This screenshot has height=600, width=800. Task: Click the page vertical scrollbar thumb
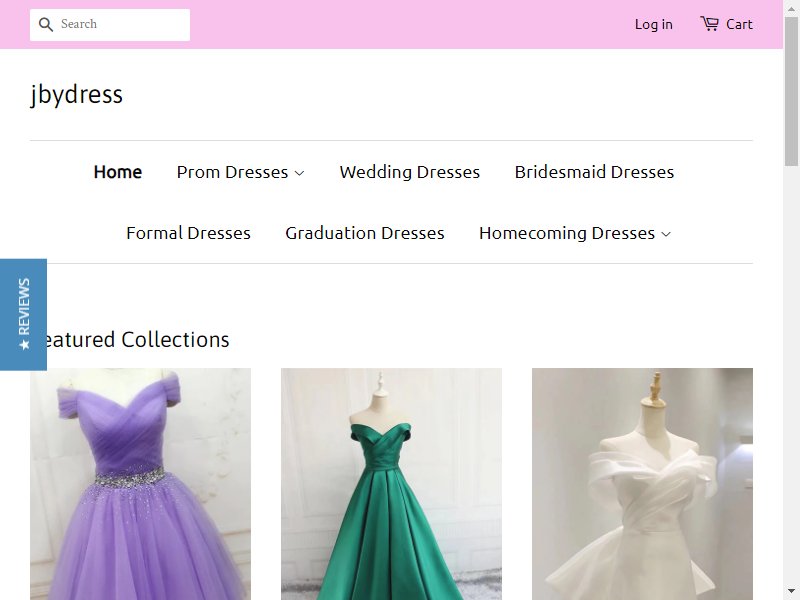coord(791,91)
